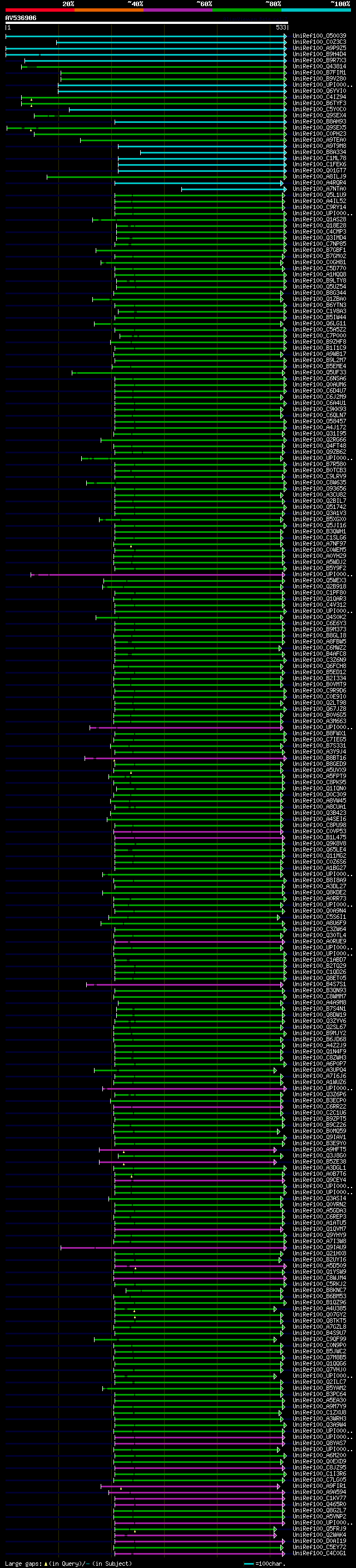Open UniRef100_Q9SEX5 hit
Screen dimensions: 356x1568
click(319, 128)
